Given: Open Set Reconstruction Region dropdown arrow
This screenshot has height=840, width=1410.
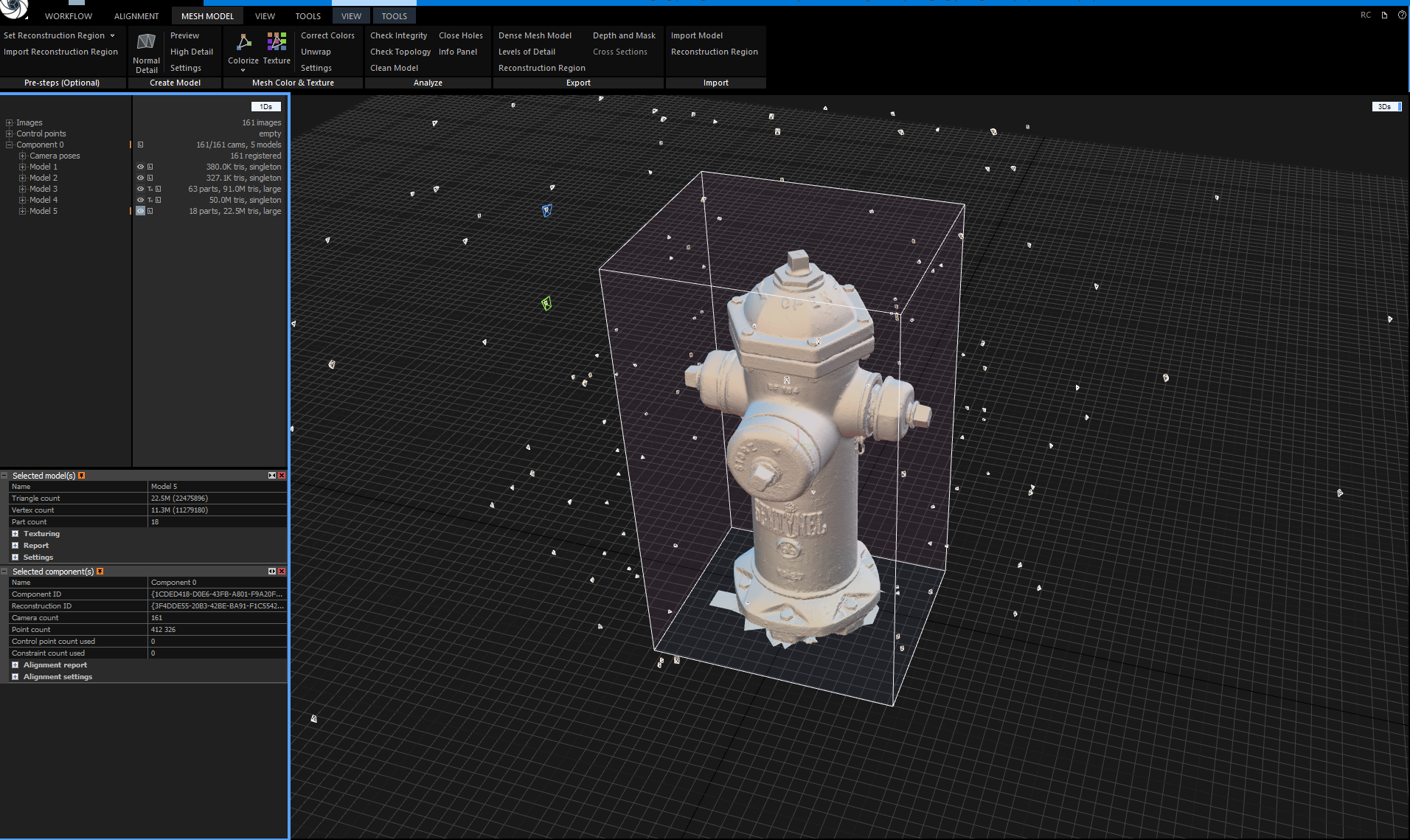Looking at the screenshot, I should click(x=112, y=35).
